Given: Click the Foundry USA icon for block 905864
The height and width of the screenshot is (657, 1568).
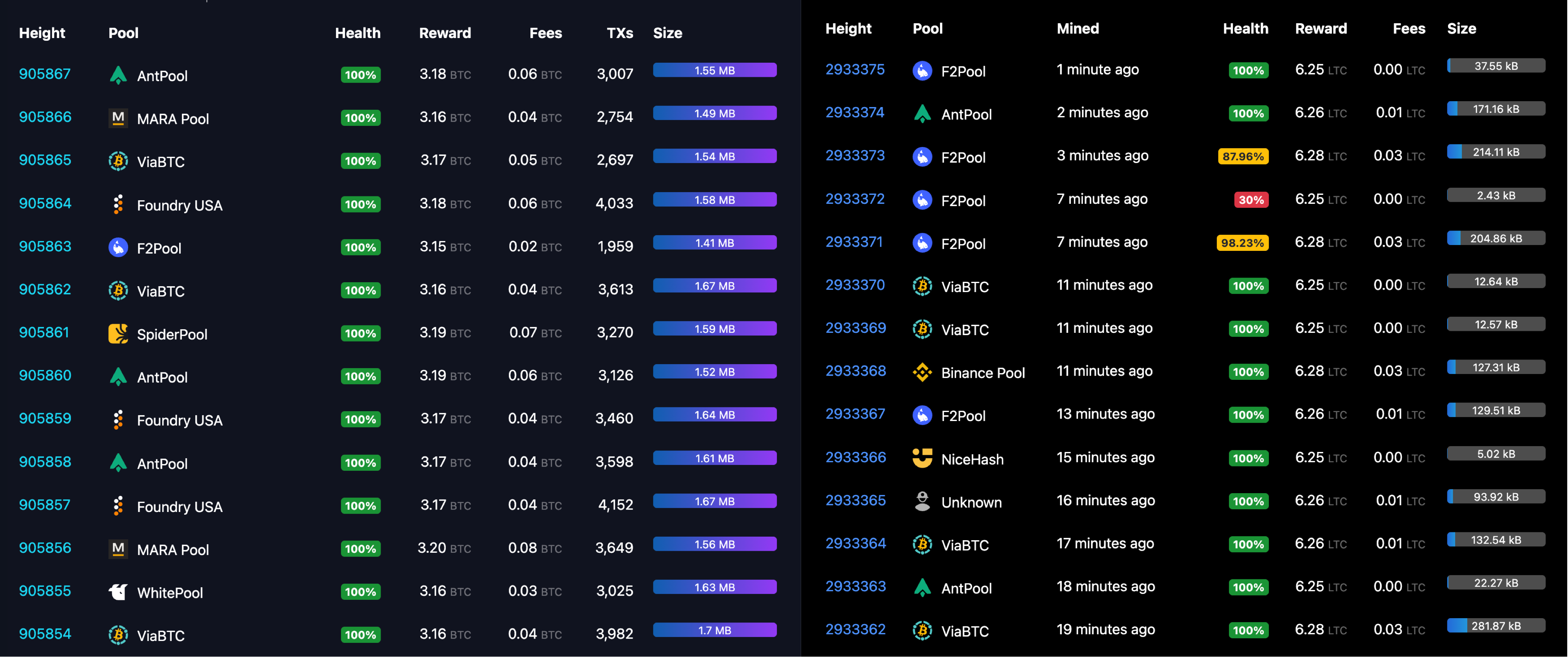Looking at the screenshot, I should (x=118, y=205).
